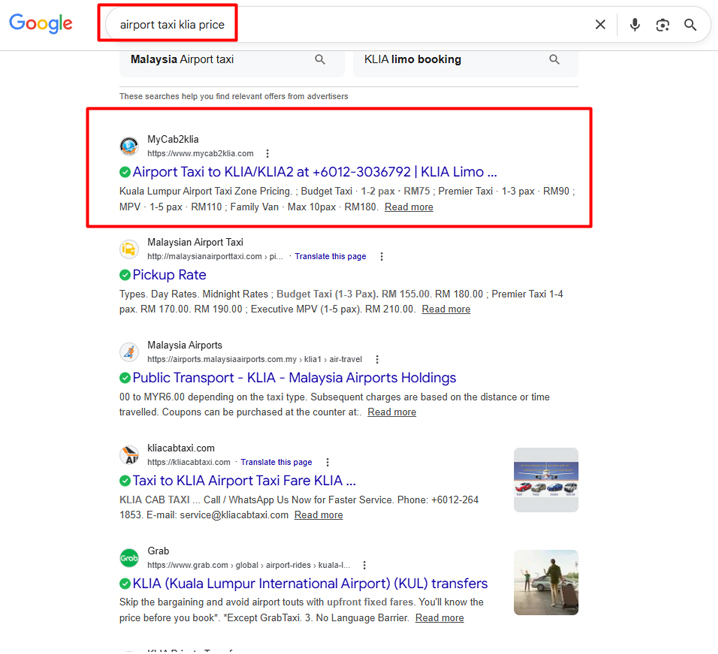The image size is (718, 654).
Task: Click 'These searches help you find relevant offers' text
Action: pos(234,96)
